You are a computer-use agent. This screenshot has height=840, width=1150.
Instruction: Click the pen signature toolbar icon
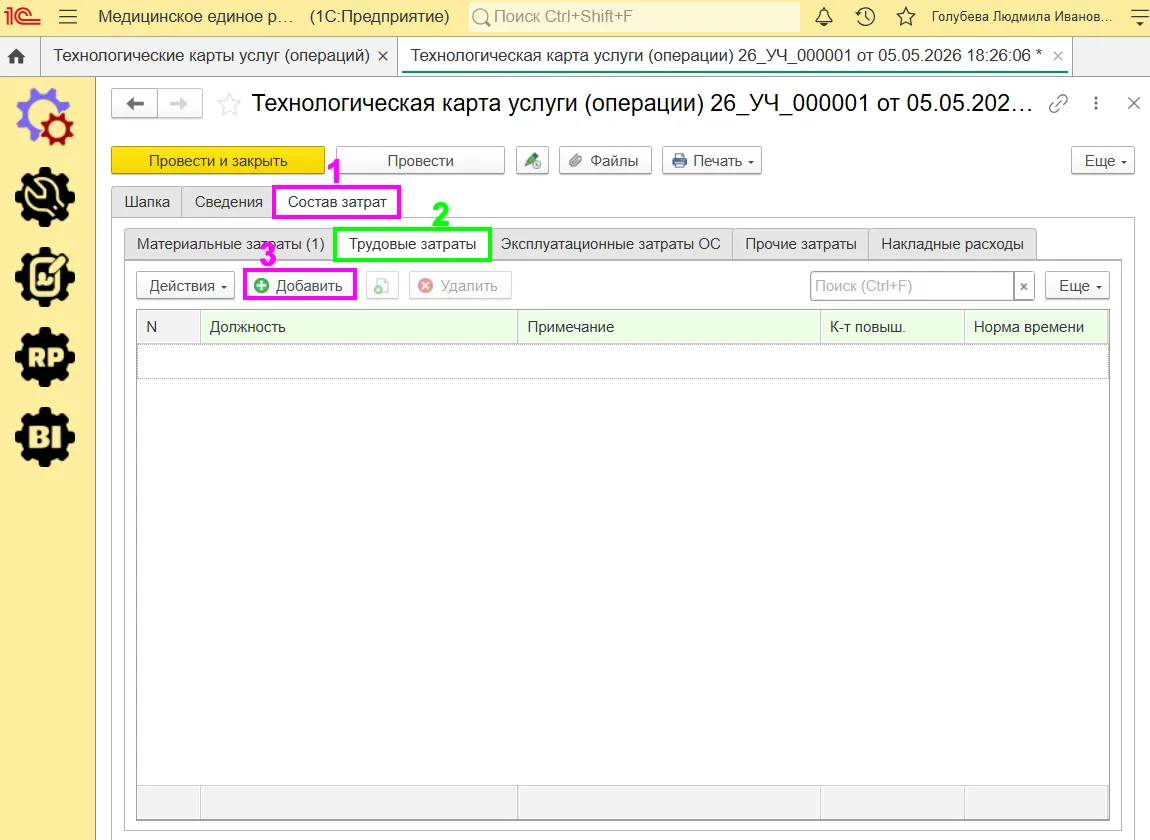(532, 161)
